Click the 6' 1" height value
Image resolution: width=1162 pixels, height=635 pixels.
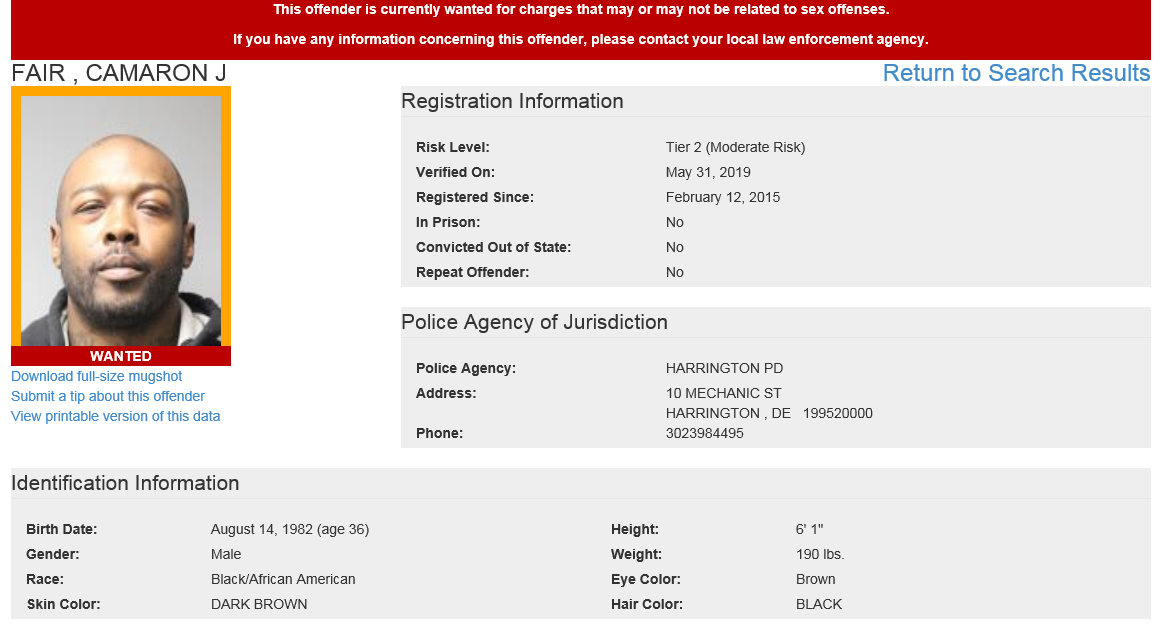[x=810, y=530]
